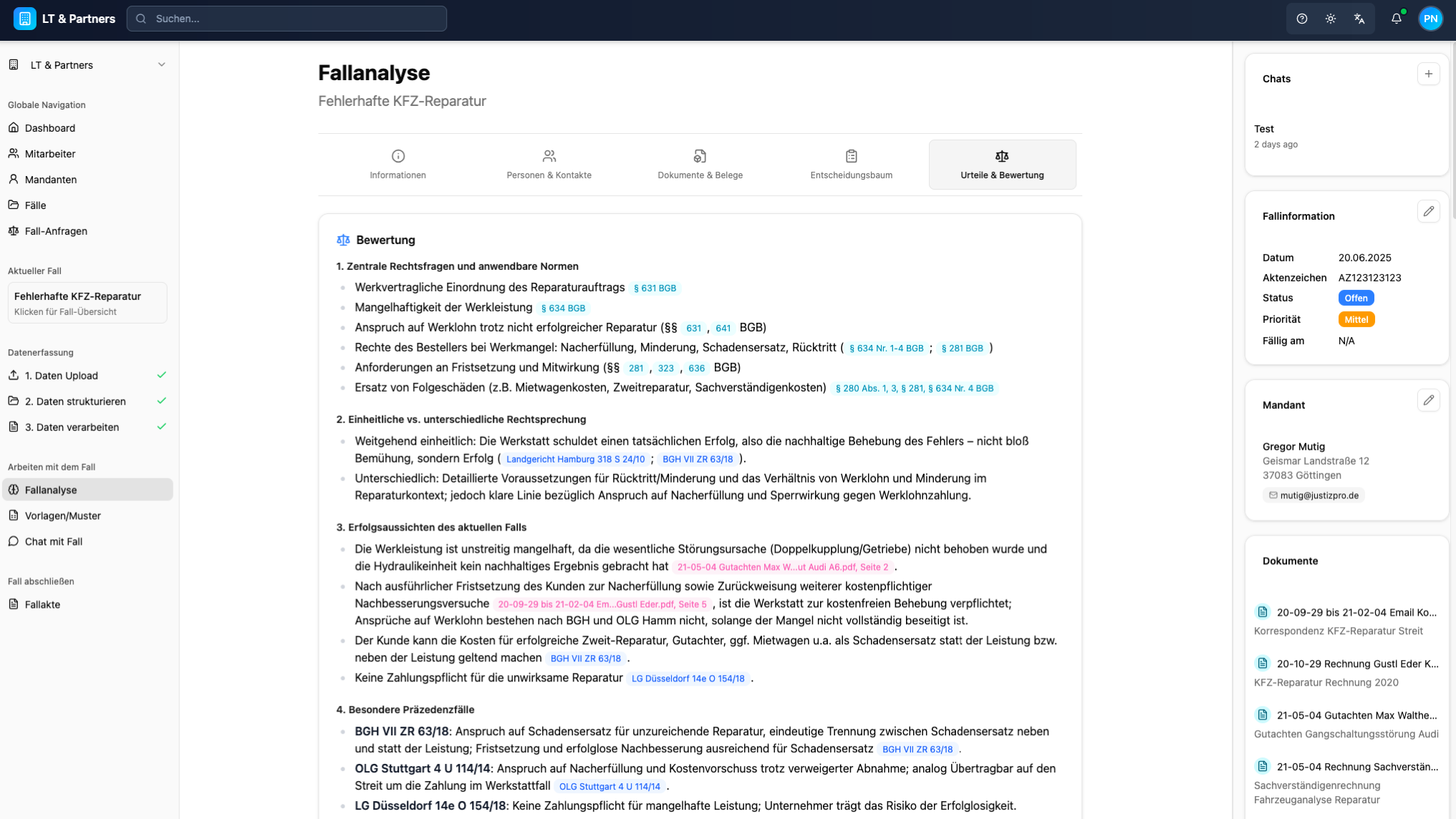Click the Offen status badge
Screen dimensions: 1456x819
tap(1355, 298)
